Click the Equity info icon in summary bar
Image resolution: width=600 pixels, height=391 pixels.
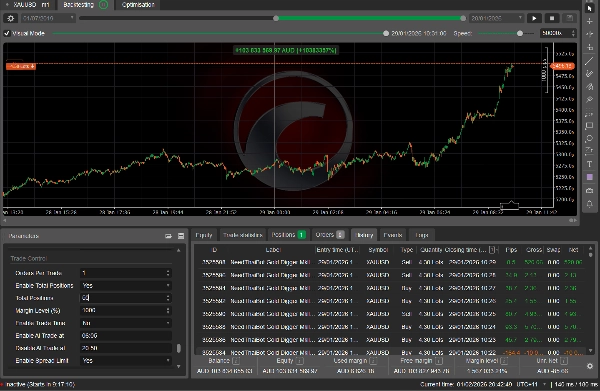pos(300,361)
